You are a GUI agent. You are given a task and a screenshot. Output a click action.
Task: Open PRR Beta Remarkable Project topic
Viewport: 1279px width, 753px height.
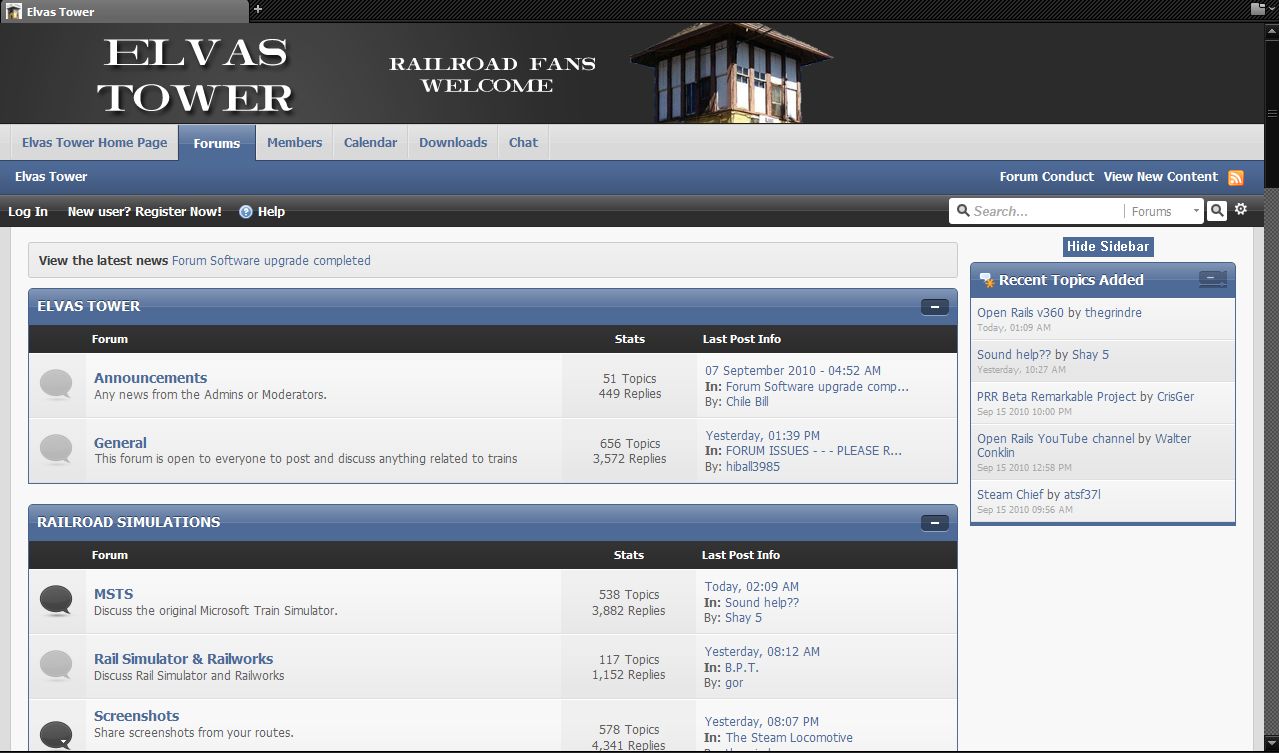pos(1056,397)
